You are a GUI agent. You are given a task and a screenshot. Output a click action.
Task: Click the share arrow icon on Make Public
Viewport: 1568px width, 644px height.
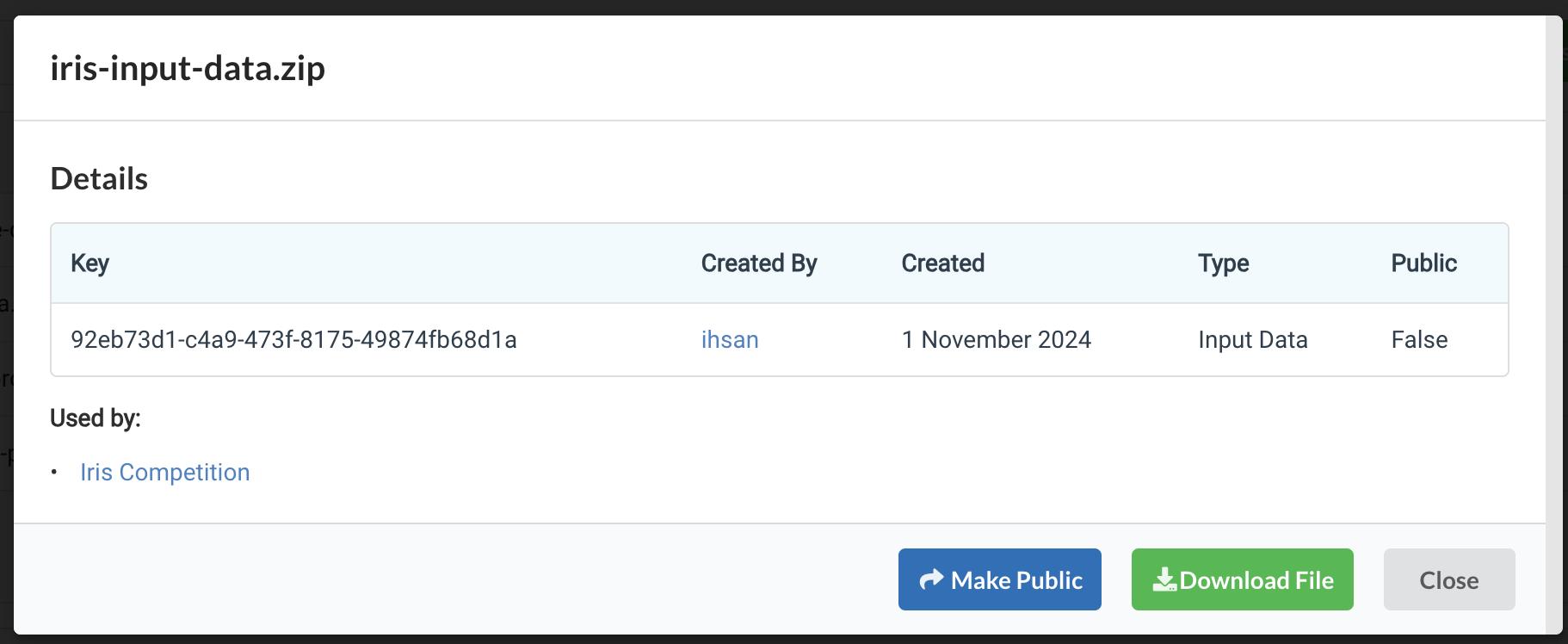931,580
